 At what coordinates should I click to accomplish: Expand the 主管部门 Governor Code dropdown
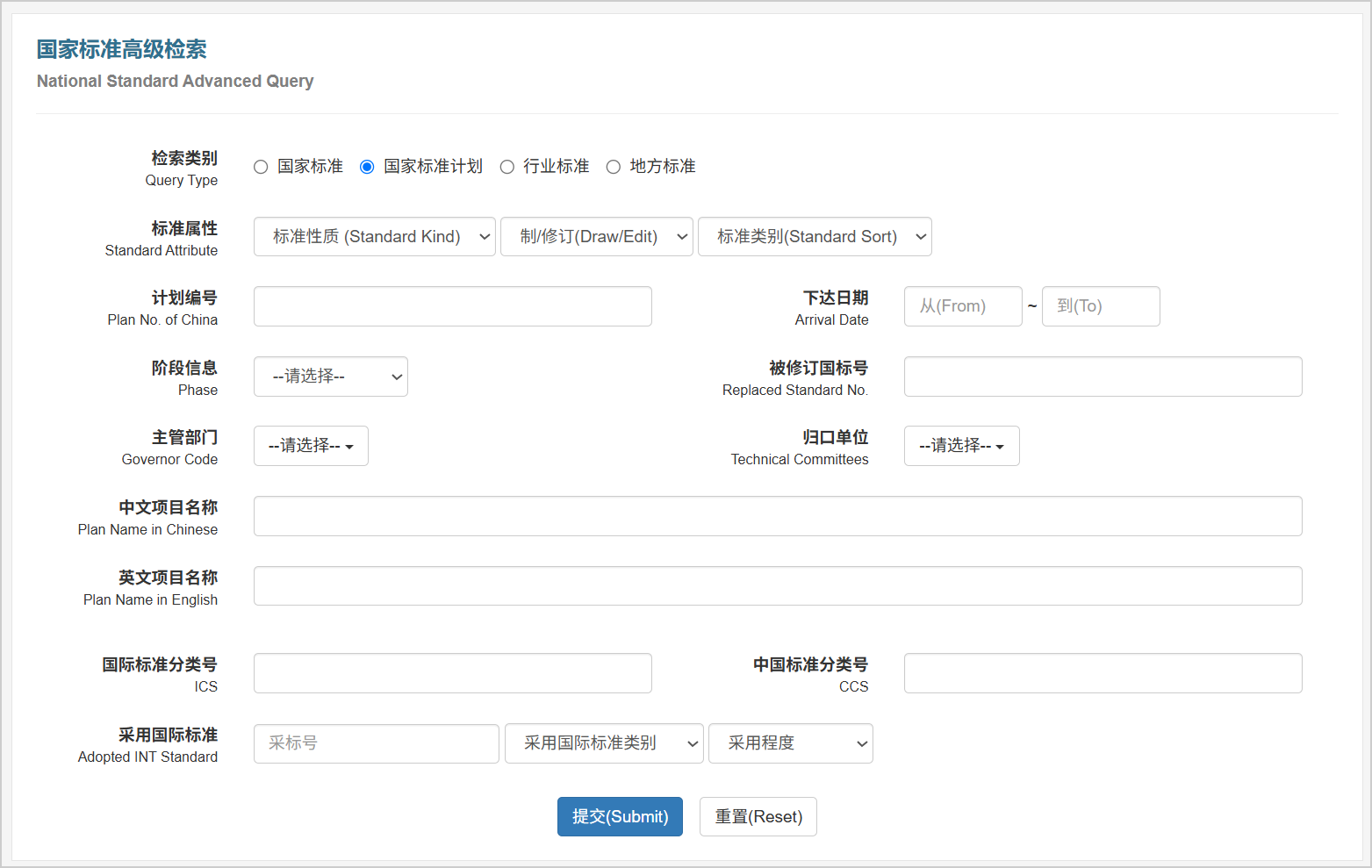(311, 446)
